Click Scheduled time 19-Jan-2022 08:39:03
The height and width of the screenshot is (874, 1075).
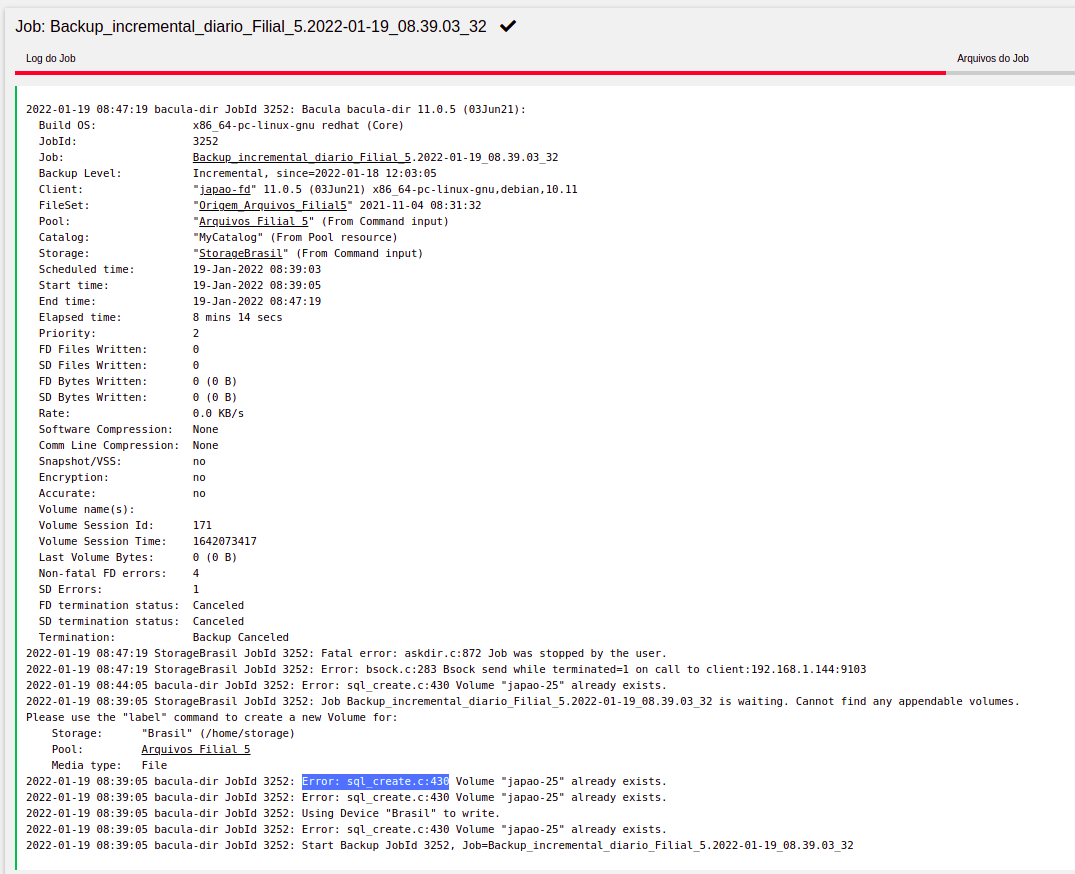pos(257,269)
